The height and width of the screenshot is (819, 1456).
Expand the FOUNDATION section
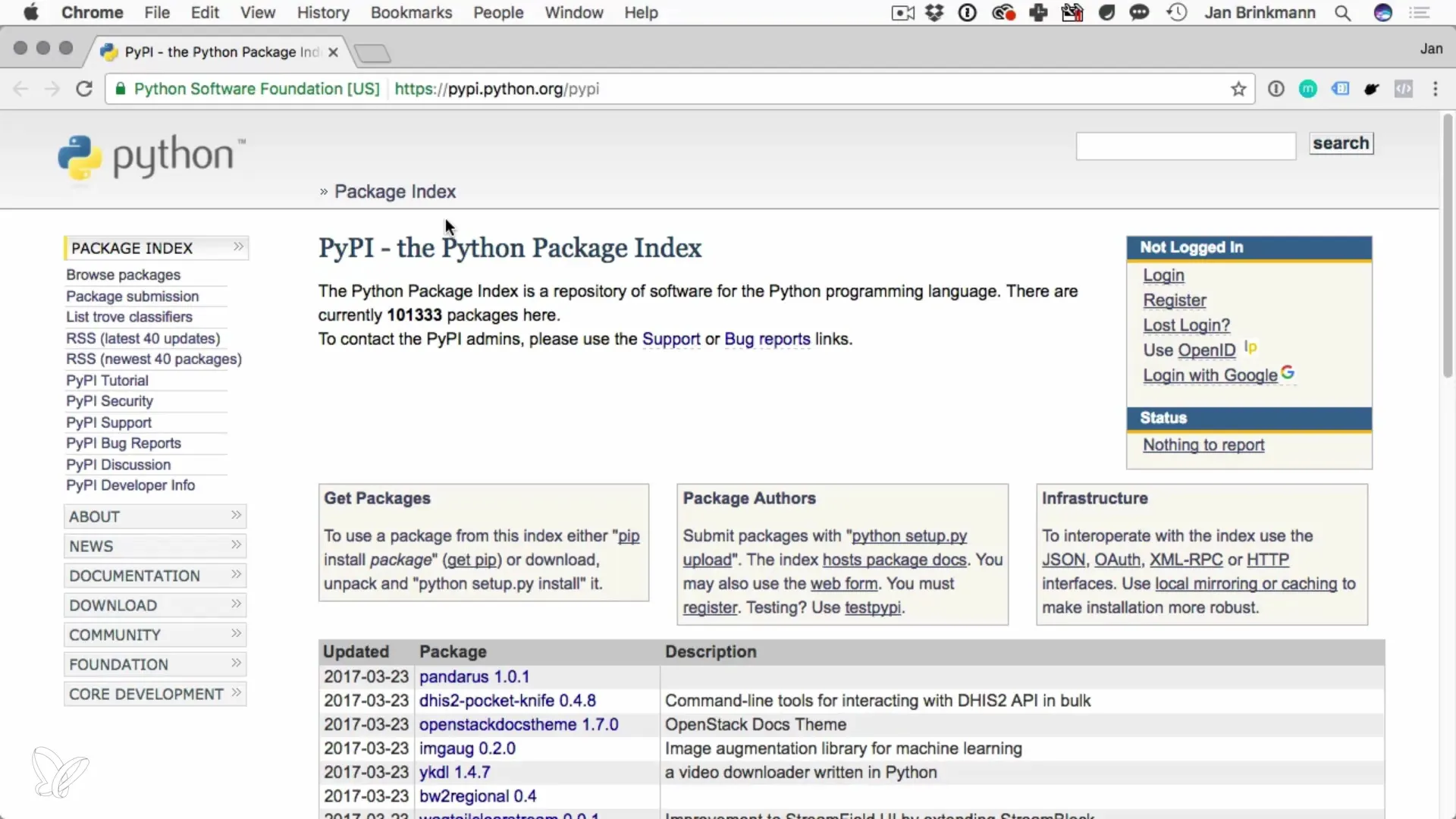(155, 664)
